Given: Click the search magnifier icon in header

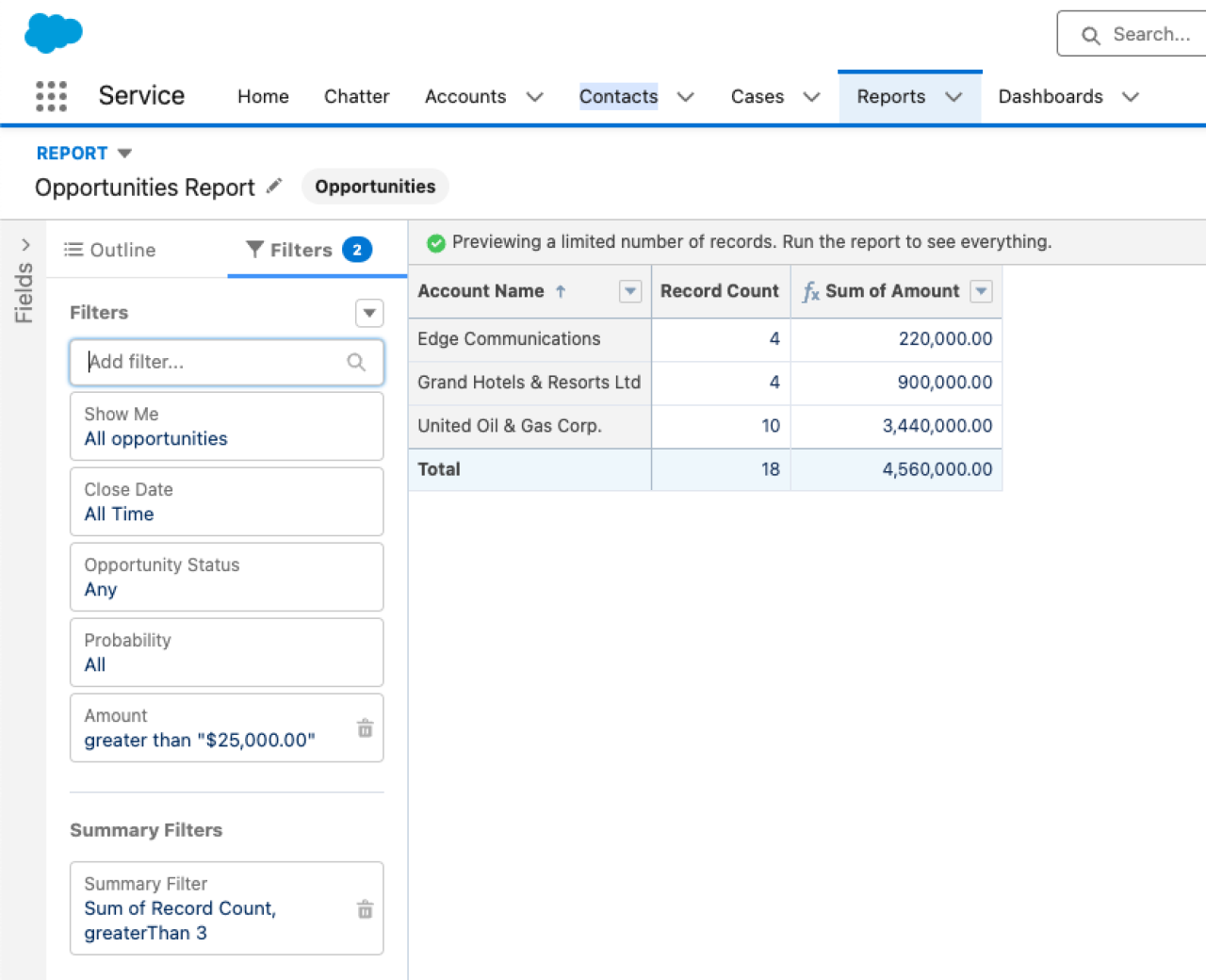Looking at the screenshot, I should click(1090, 35).
